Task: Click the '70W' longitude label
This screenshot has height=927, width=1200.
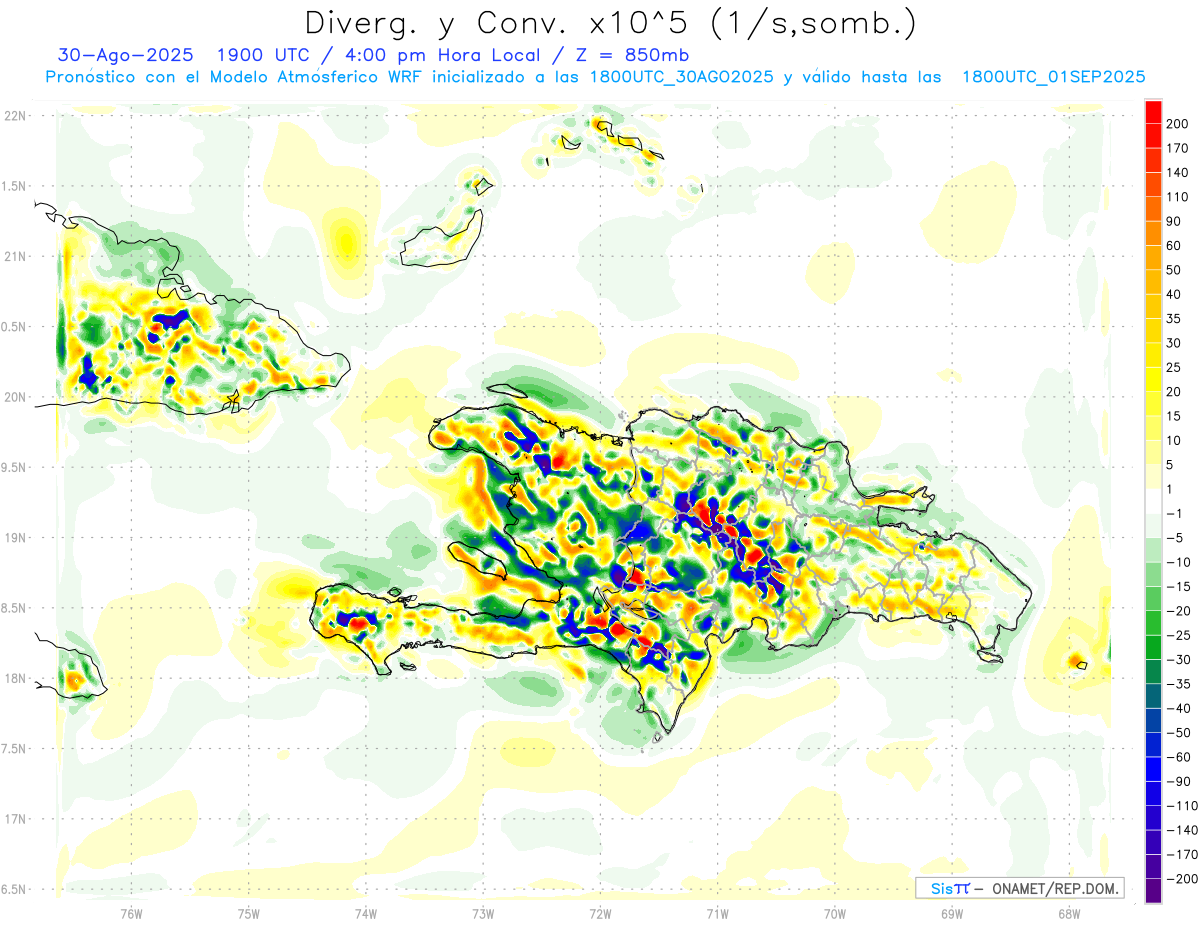Action: pyautogui.click(x=835, y=913)
